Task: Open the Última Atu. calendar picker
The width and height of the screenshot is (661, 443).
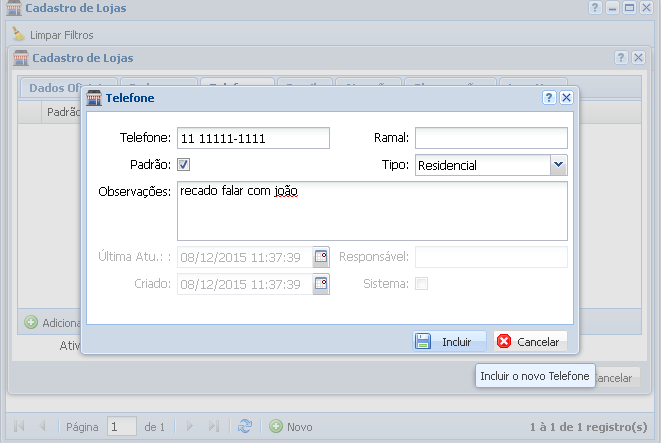Action: 320,257
